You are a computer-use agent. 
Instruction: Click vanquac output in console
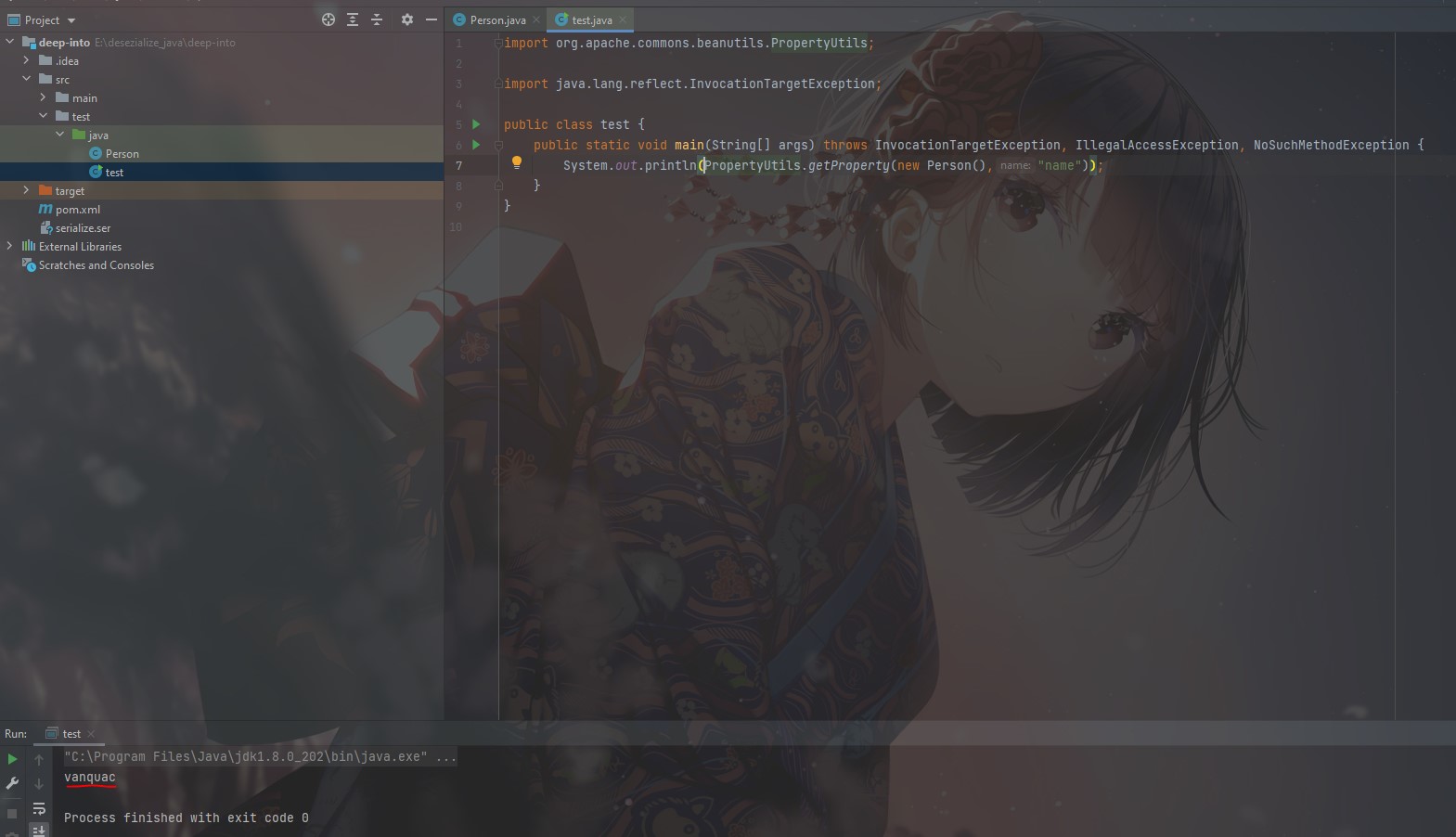tap(90, 777)
